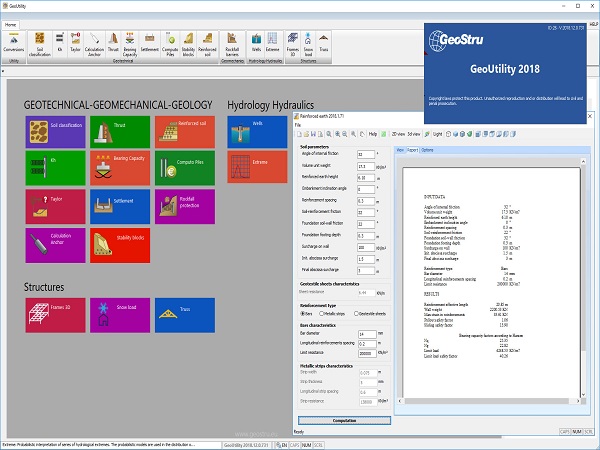Click the New file icon in Reinforced earth toolbar
Image resolution: width=600 pixels, height=450 pixels.
pyautogui.click(x=299, y=134)
